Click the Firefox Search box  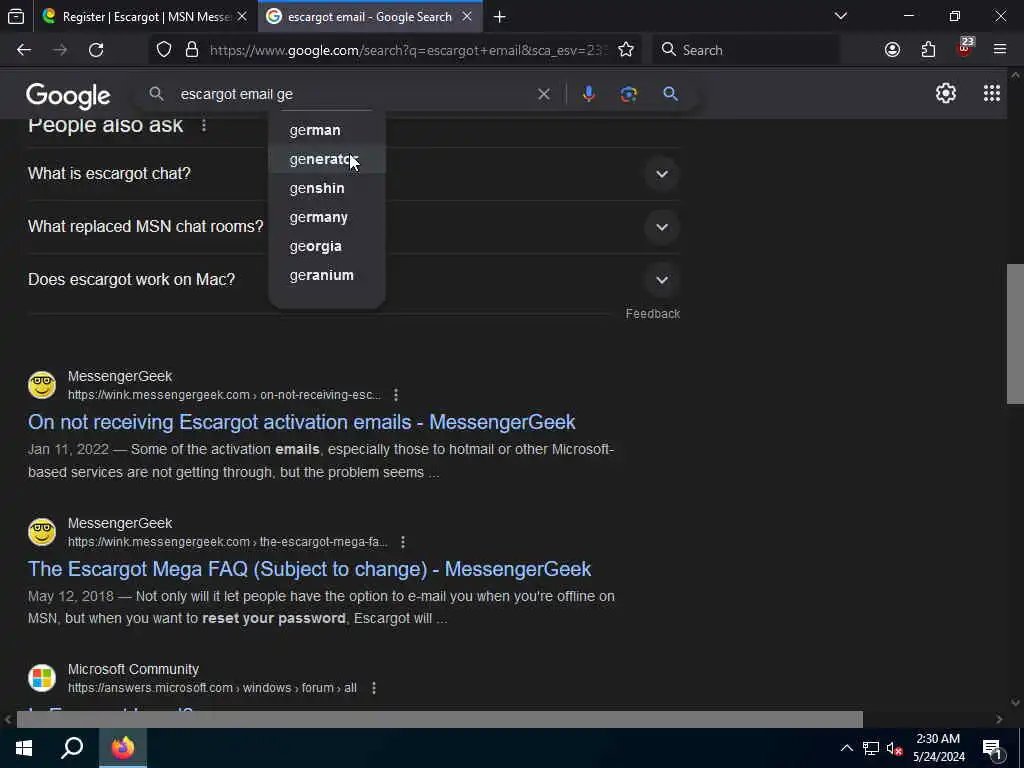pyautogui.click(x=746, y=50)
